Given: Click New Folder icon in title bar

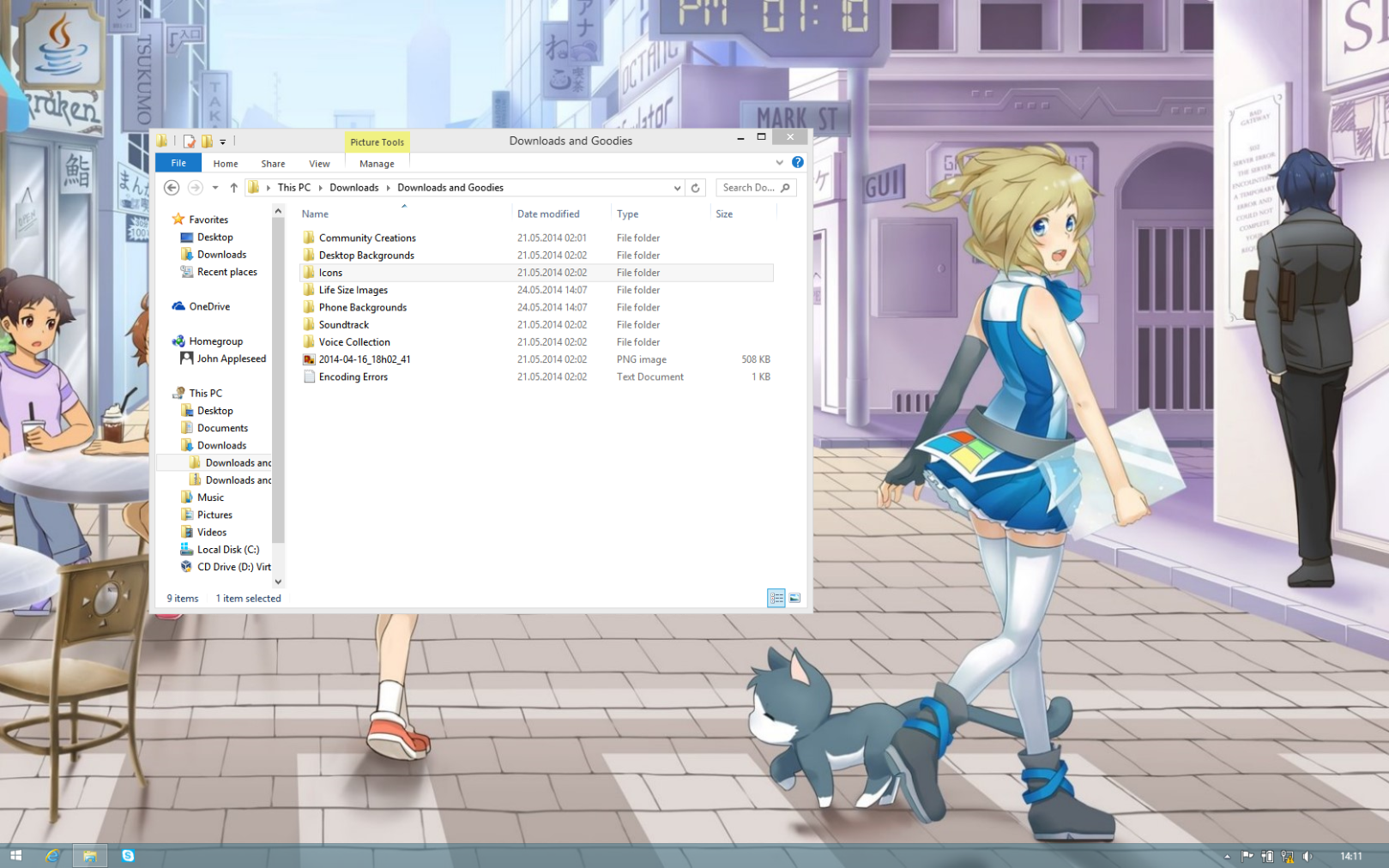Looking at the screenshot, I should (x=207, y=142).
